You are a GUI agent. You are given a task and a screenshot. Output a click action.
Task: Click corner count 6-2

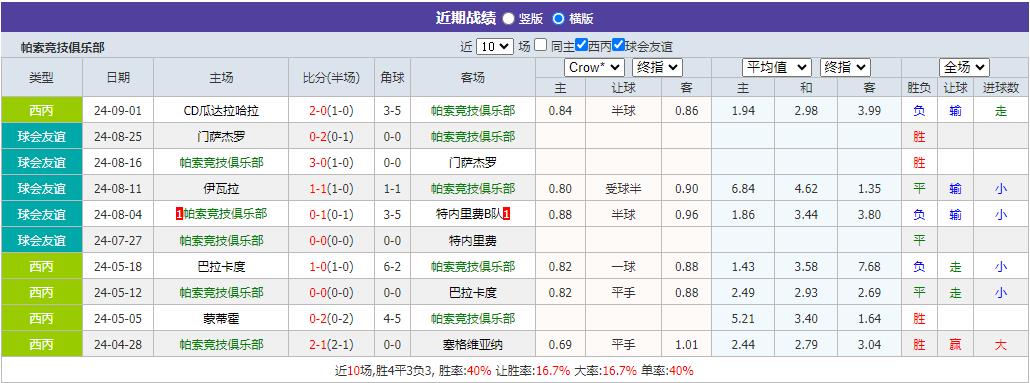click(x=393, y=267)
